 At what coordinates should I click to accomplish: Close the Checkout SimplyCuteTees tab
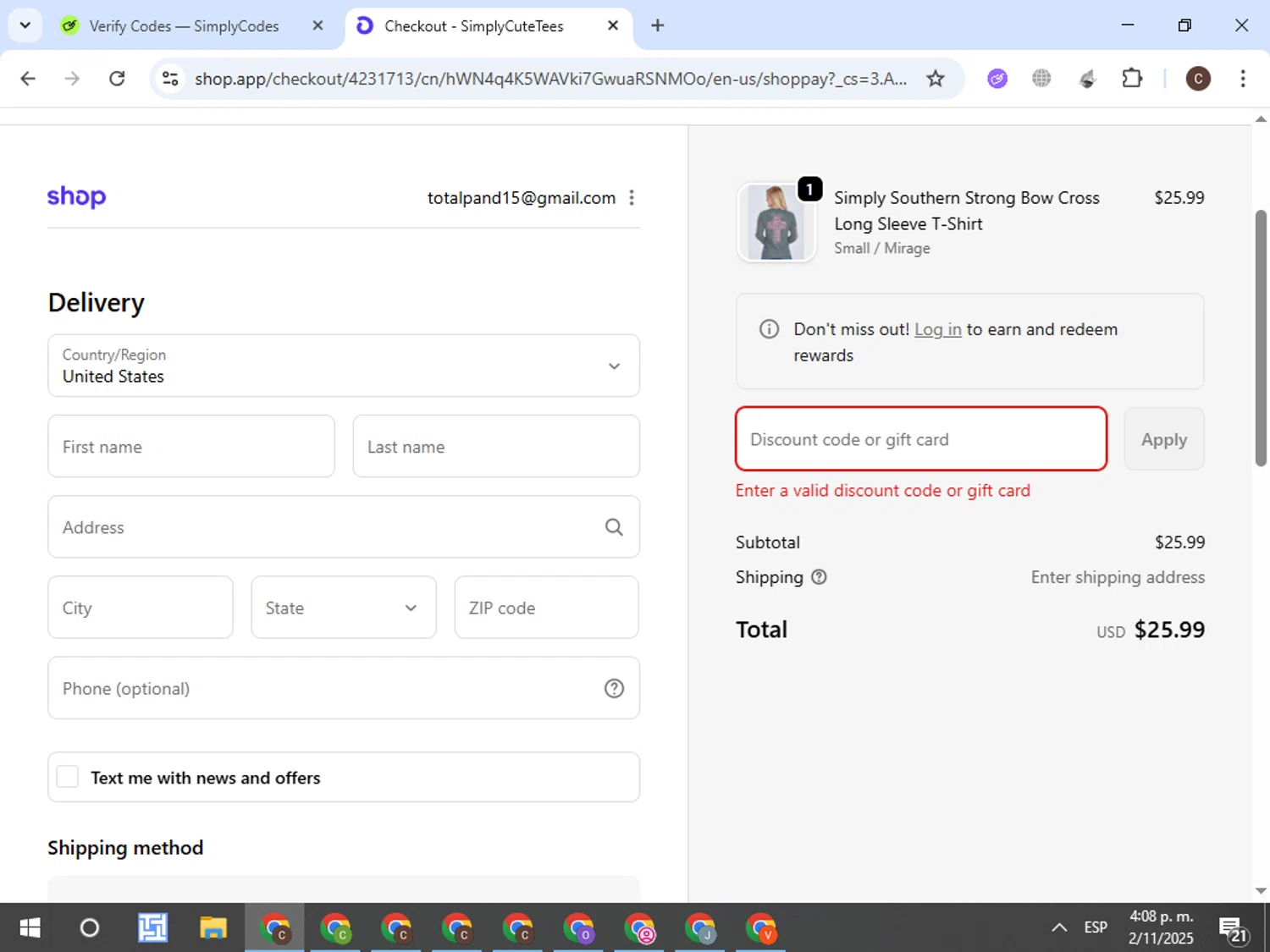click(x=613, y=25)
